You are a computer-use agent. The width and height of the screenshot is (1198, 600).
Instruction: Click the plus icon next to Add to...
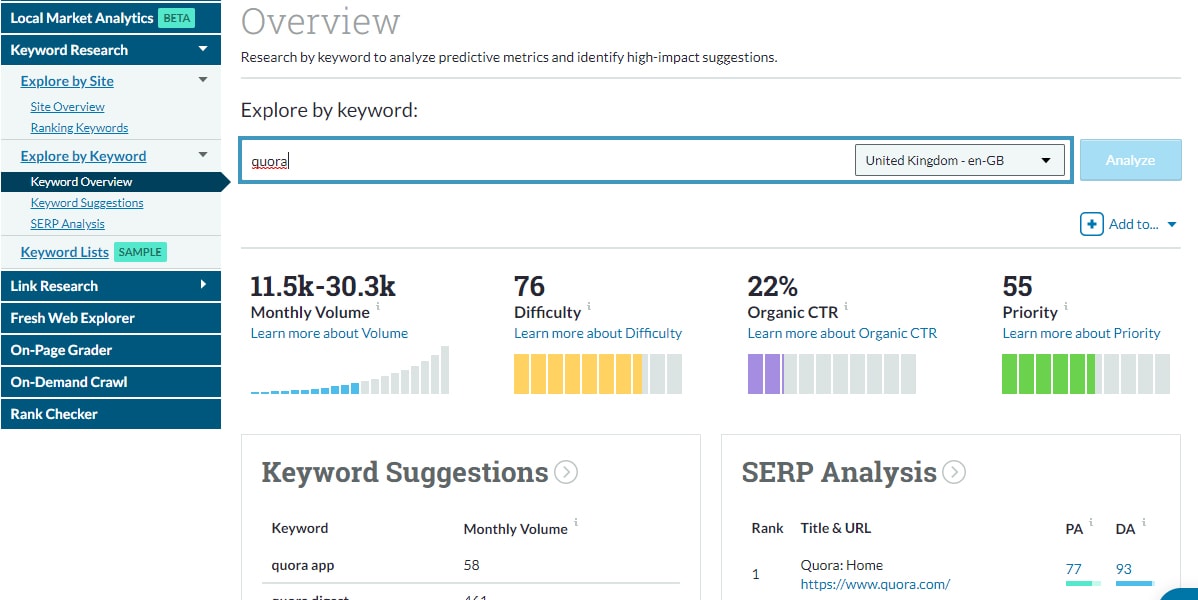tap(1090, 224)
